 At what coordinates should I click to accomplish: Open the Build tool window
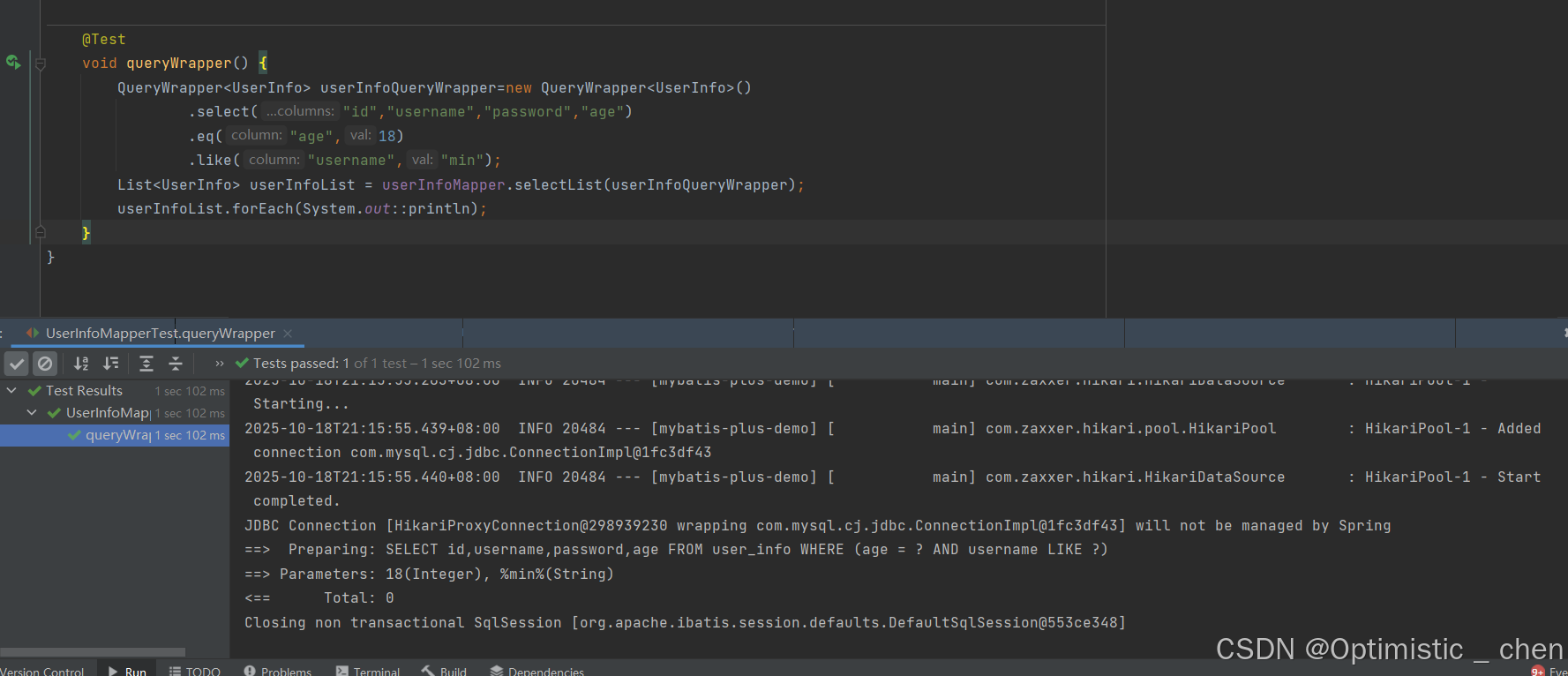click(444, 672)
